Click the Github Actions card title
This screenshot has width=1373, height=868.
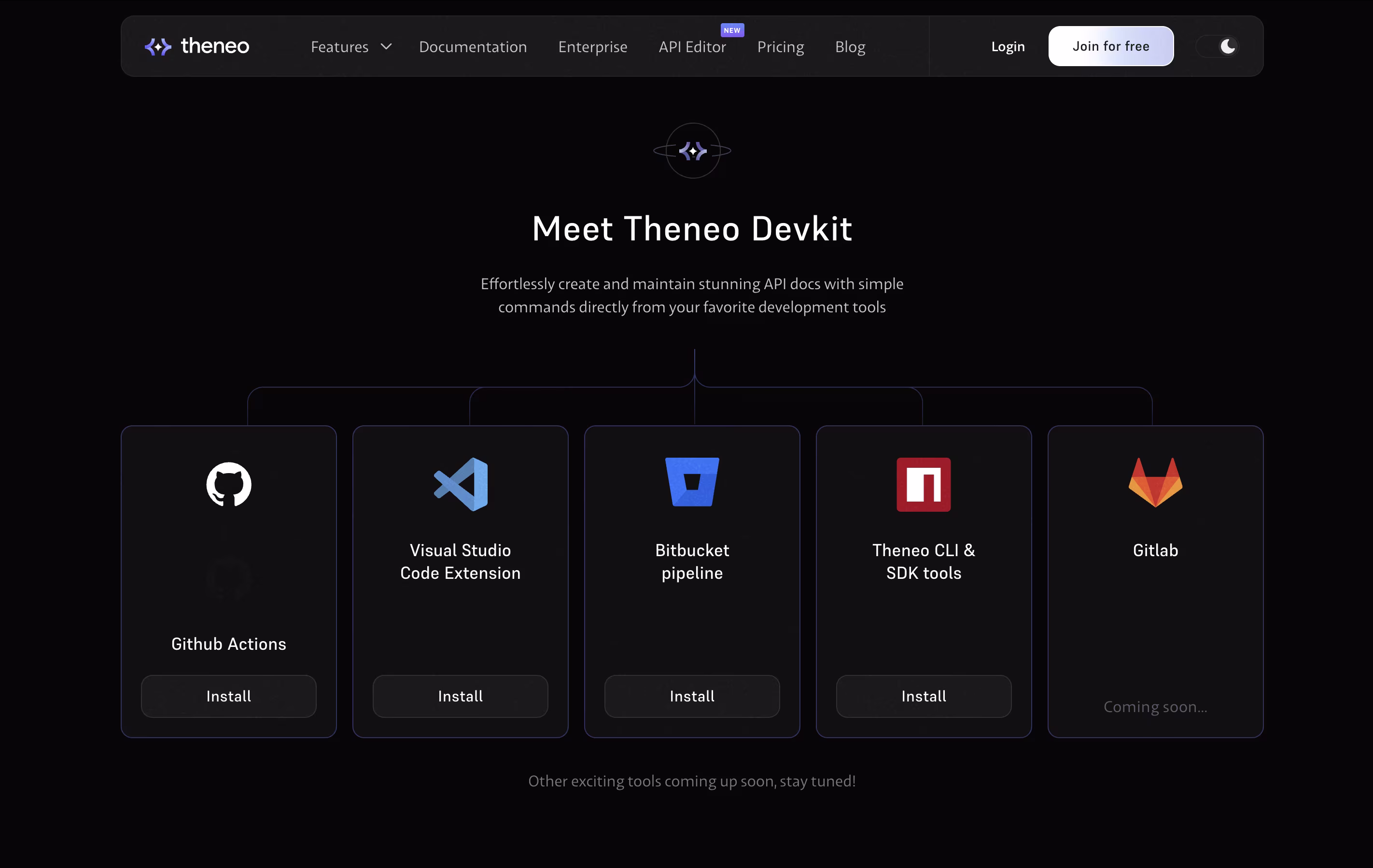coord(229,644)
